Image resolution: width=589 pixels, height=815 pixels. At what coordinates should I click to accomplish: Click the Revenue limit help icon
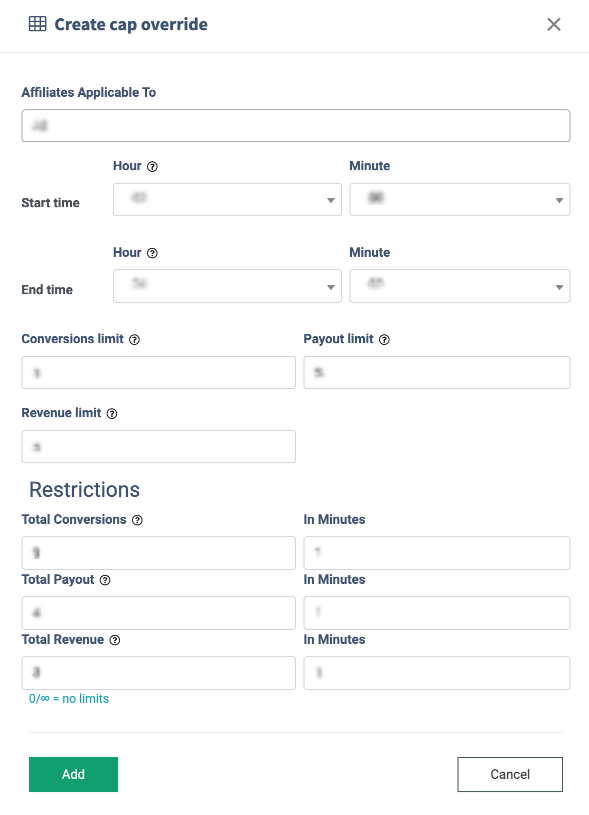[112, 414]
